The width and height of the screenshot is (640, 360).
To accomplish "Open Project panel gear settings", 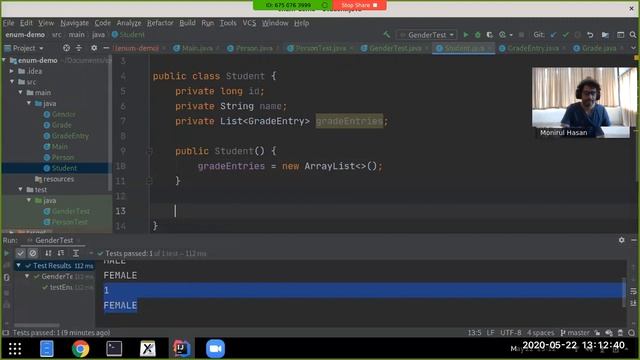I will [x=94, y=48].
